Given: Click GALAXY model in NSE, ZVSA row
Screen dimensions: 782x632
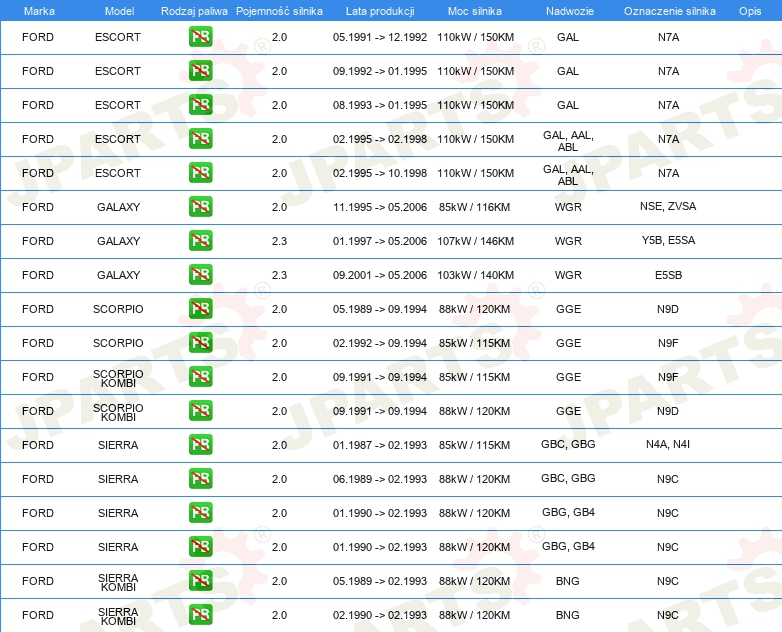Looking at the screenshot, I should (x=118, y=207).
